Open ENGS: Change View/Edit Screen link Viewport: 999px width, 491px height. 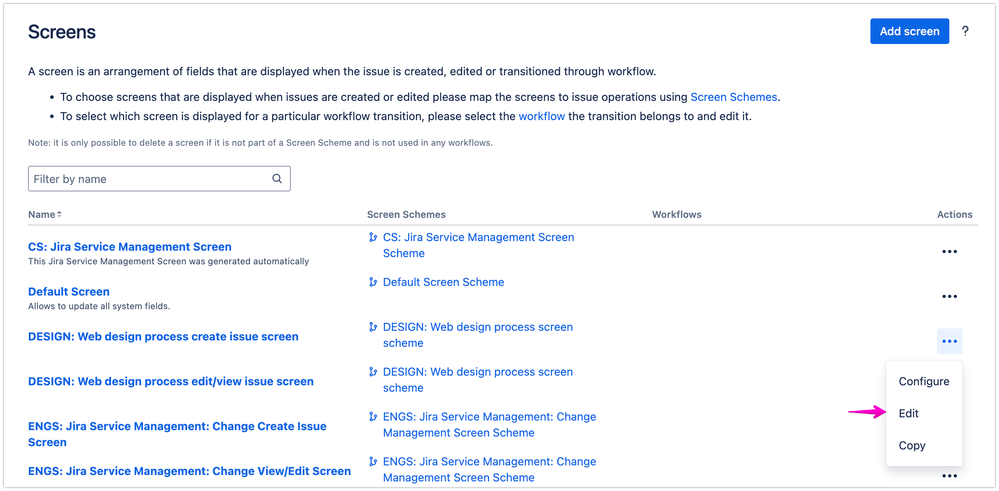pos(189,471)
